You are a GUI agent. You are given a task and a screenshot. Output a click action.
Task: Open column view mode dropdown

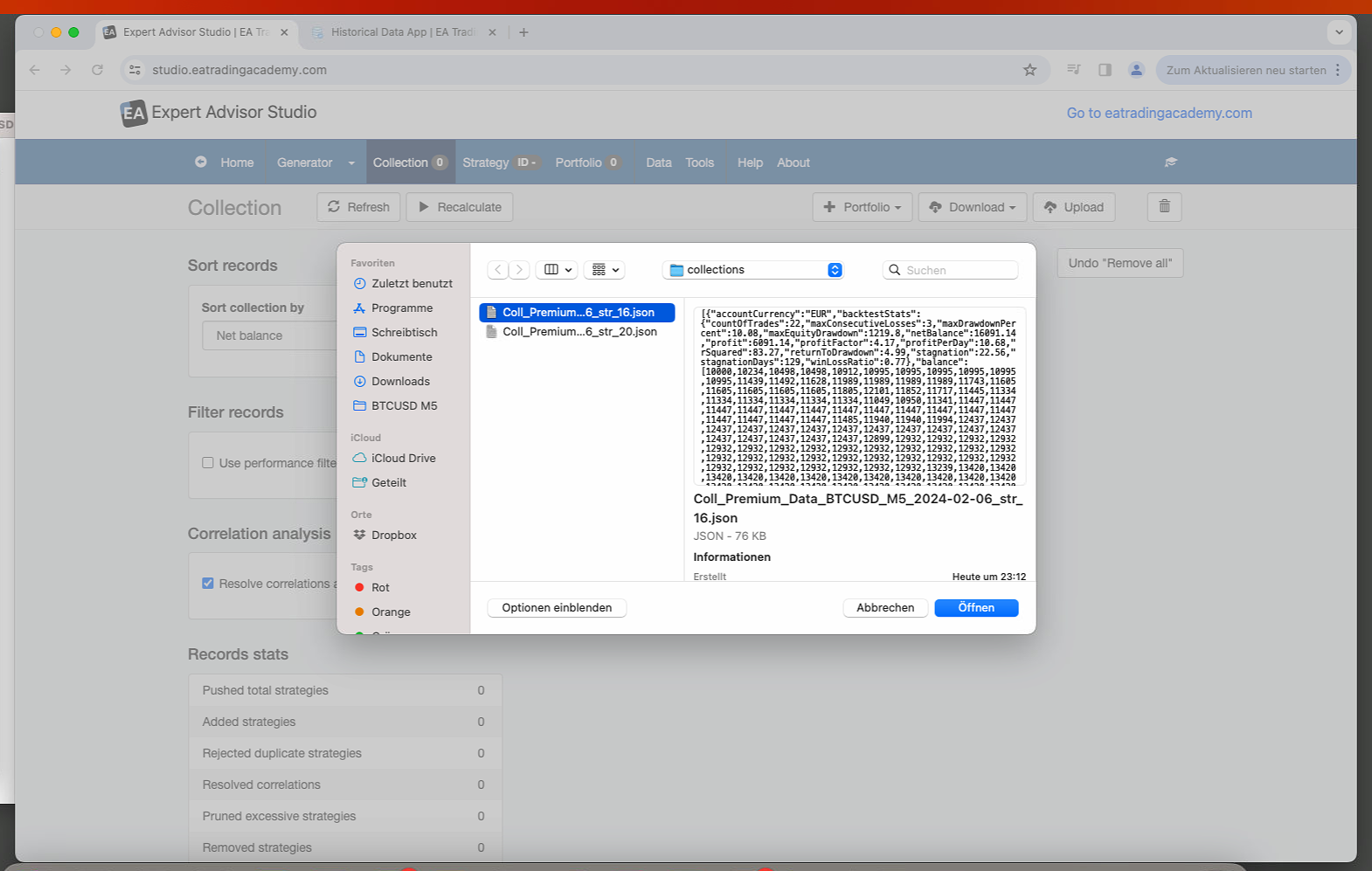557,270
